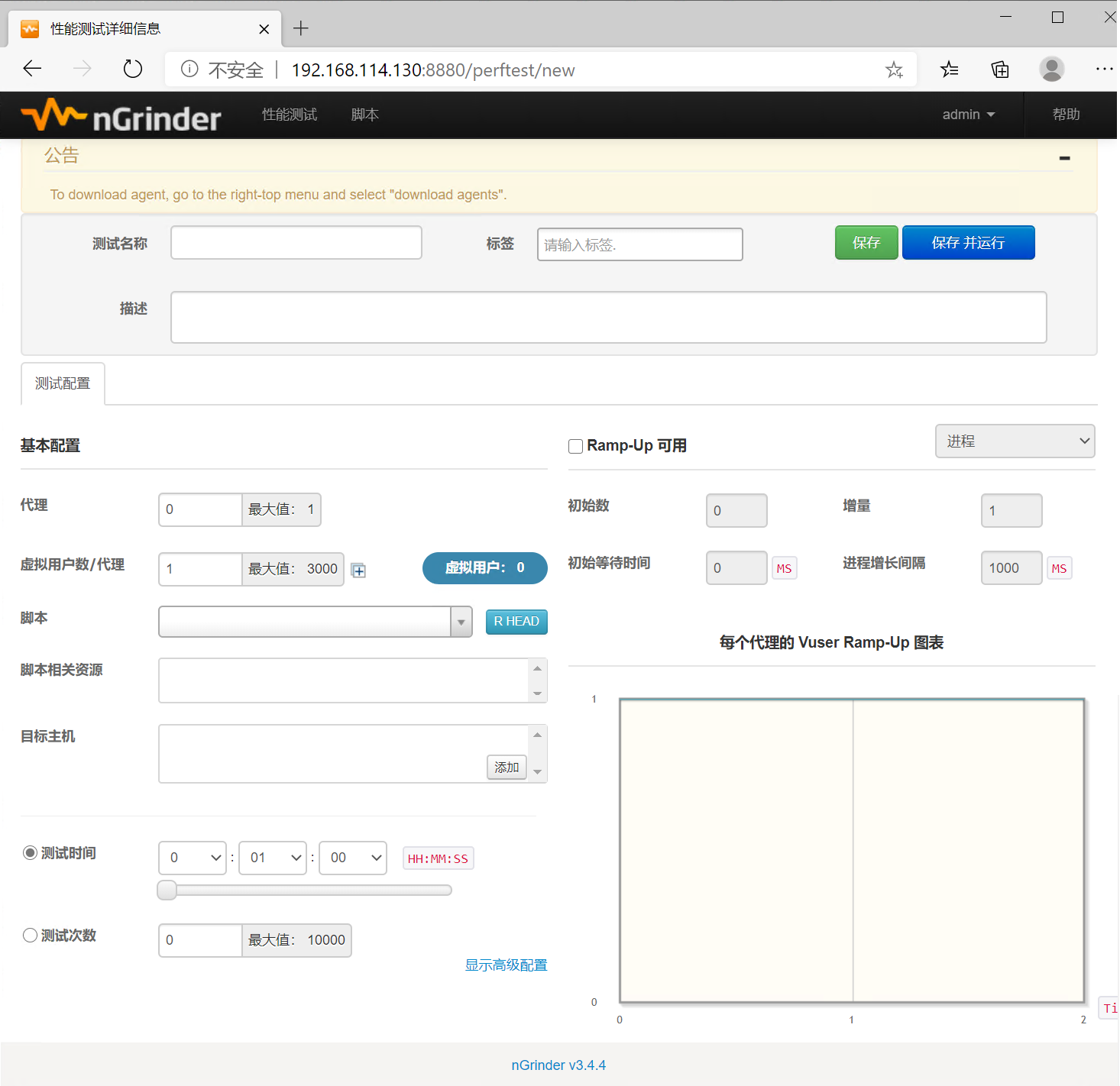
Task: Switch to the 测试配置 tab
Action: coord(63,383)
